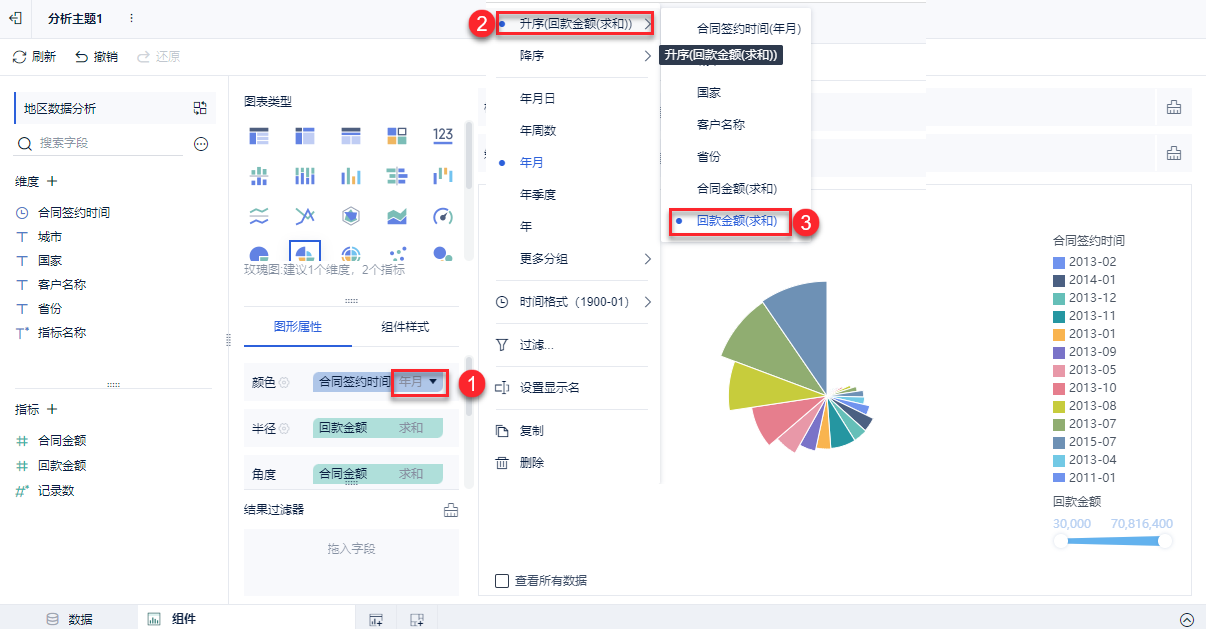Select the stacked column chart icon
1206x629 pixels.
click(x=305, y=176)
